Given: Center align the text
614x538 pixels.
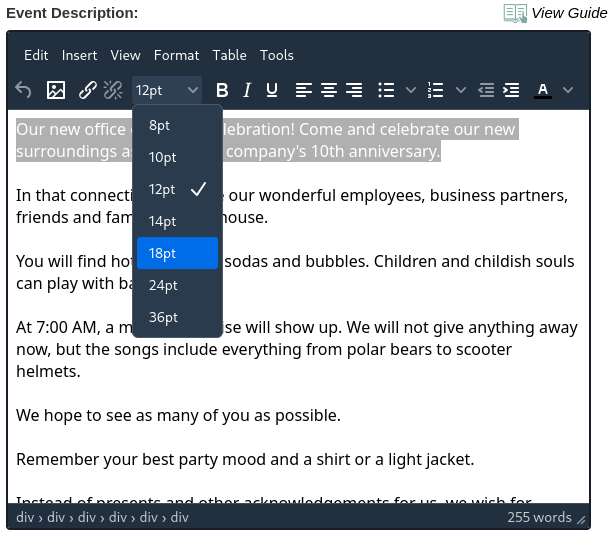Looking at the screenshot, I should [x=329, y=90].
